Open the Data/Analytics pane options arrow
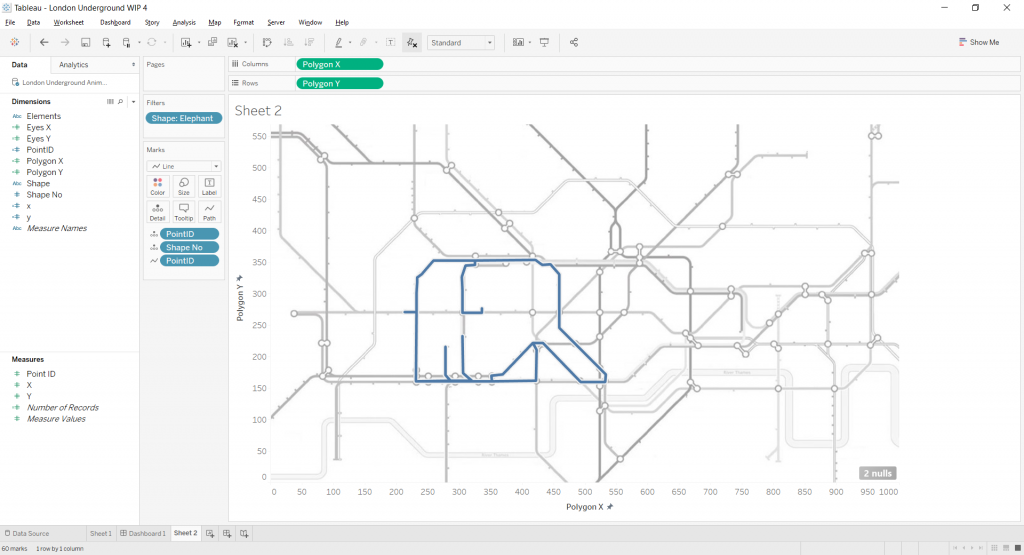1024x555 pixels. pyautogui.click(x=133, y=65)
